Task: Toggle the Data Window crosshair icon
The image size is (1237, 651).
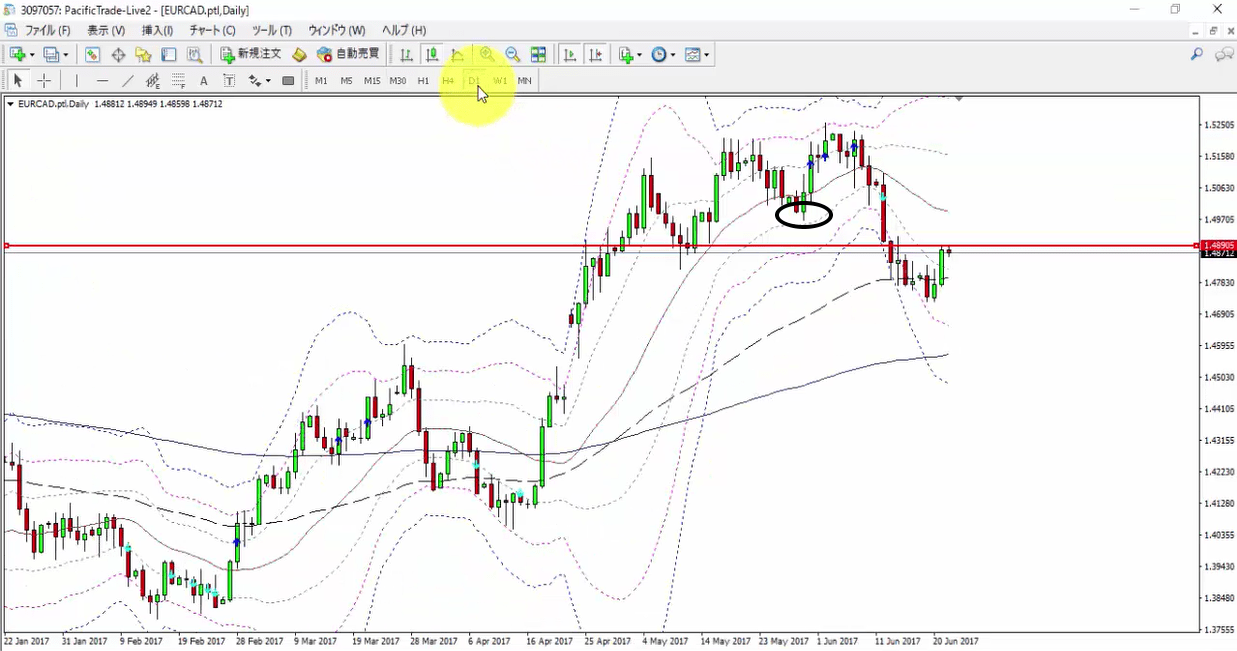Action: pyautogui.click(x=118, y=55)
